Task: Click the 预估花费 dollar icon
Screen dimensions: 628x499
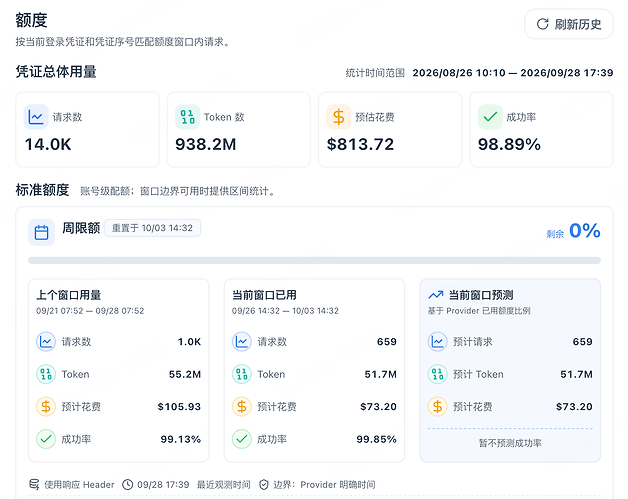Action: pyautogui.click(x=338, y=117)
